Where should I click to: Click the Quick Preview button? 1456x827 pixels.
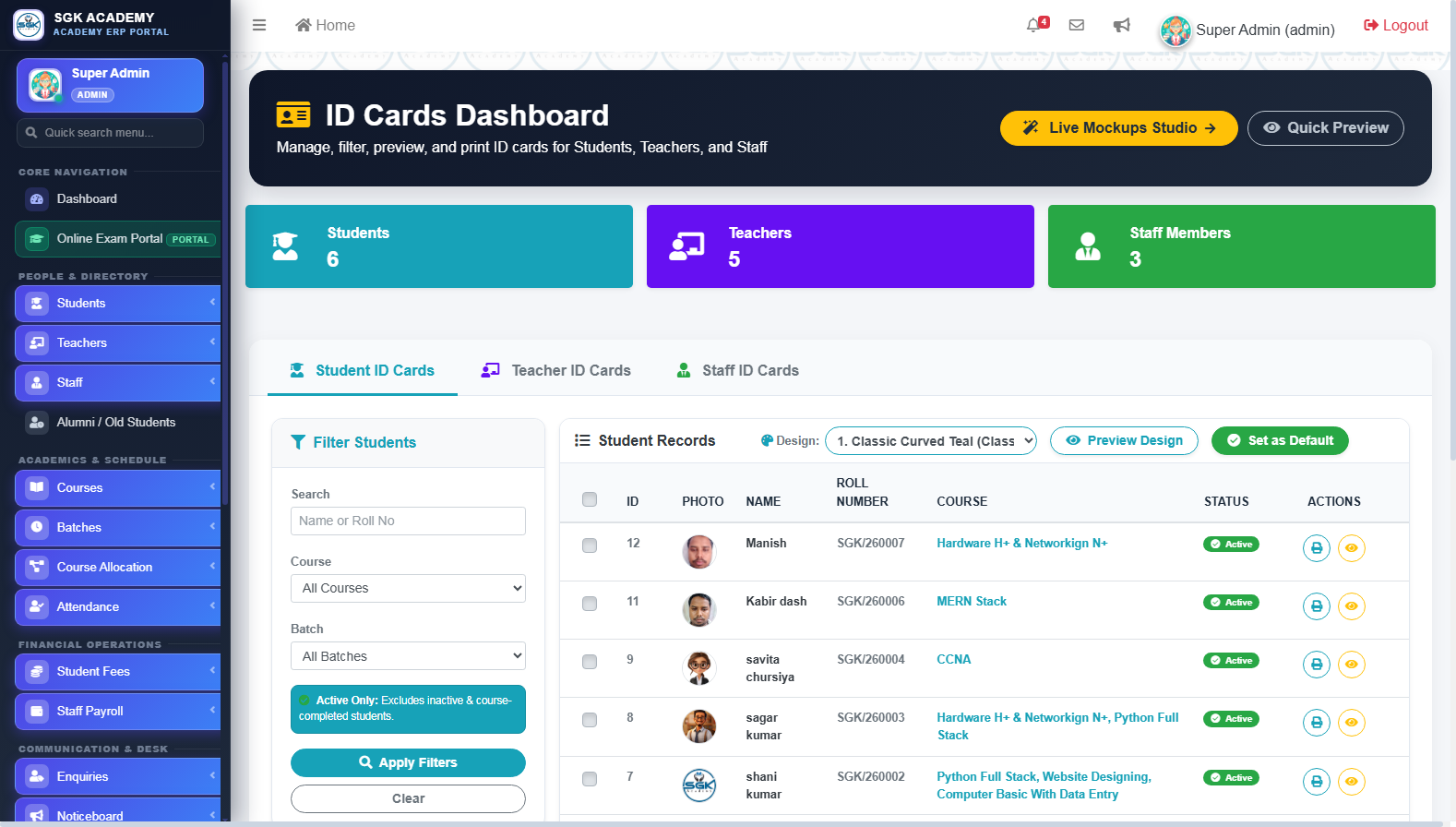pyautogui.click(x=1326, y=128)
